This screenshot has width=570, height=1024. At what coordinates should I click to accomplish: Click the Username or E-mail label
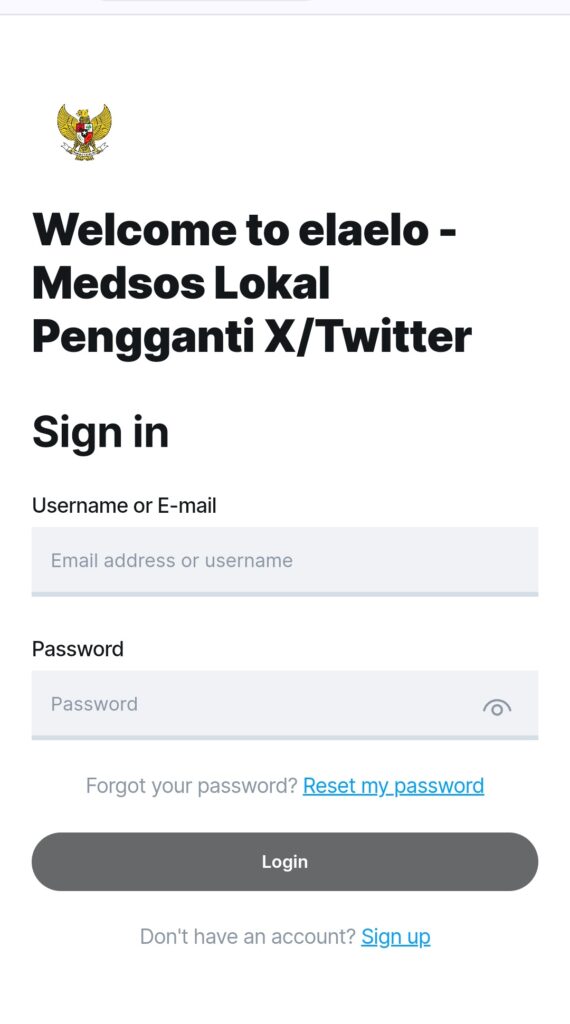[x=124, y=505]
